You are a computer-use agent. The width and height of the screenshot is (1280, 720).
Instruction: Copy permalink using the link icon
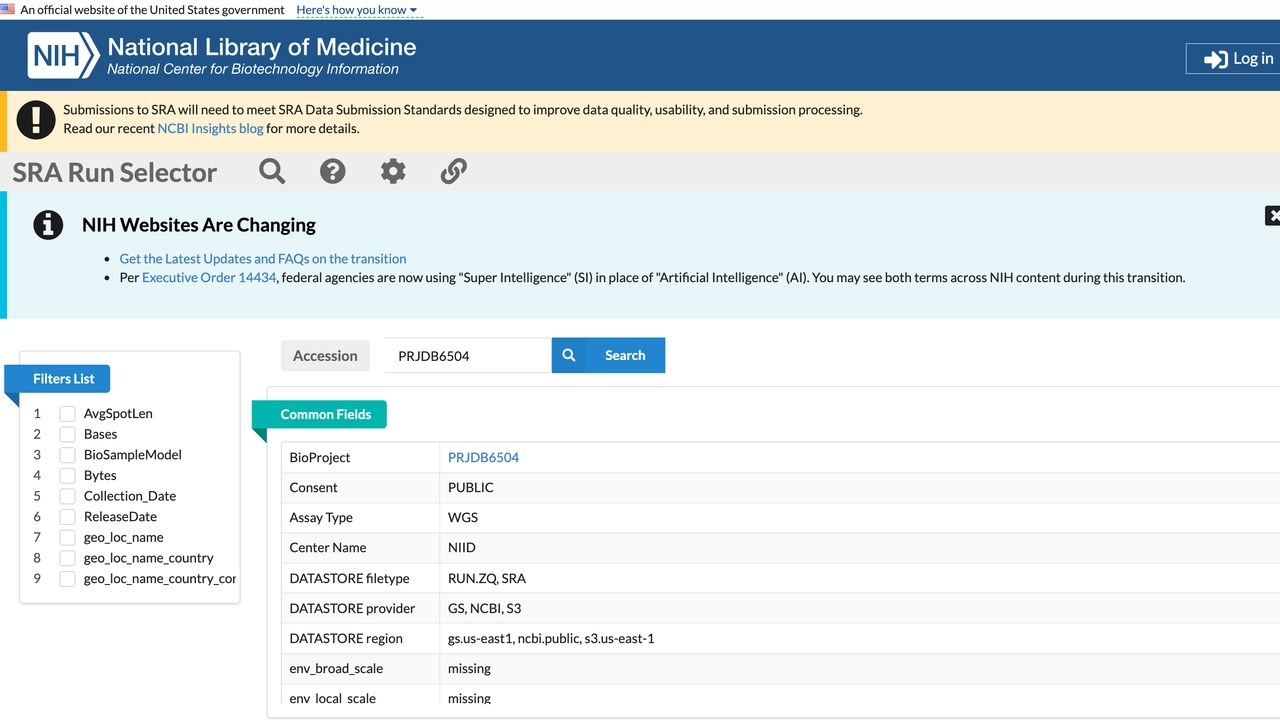(x=454, y=171)
